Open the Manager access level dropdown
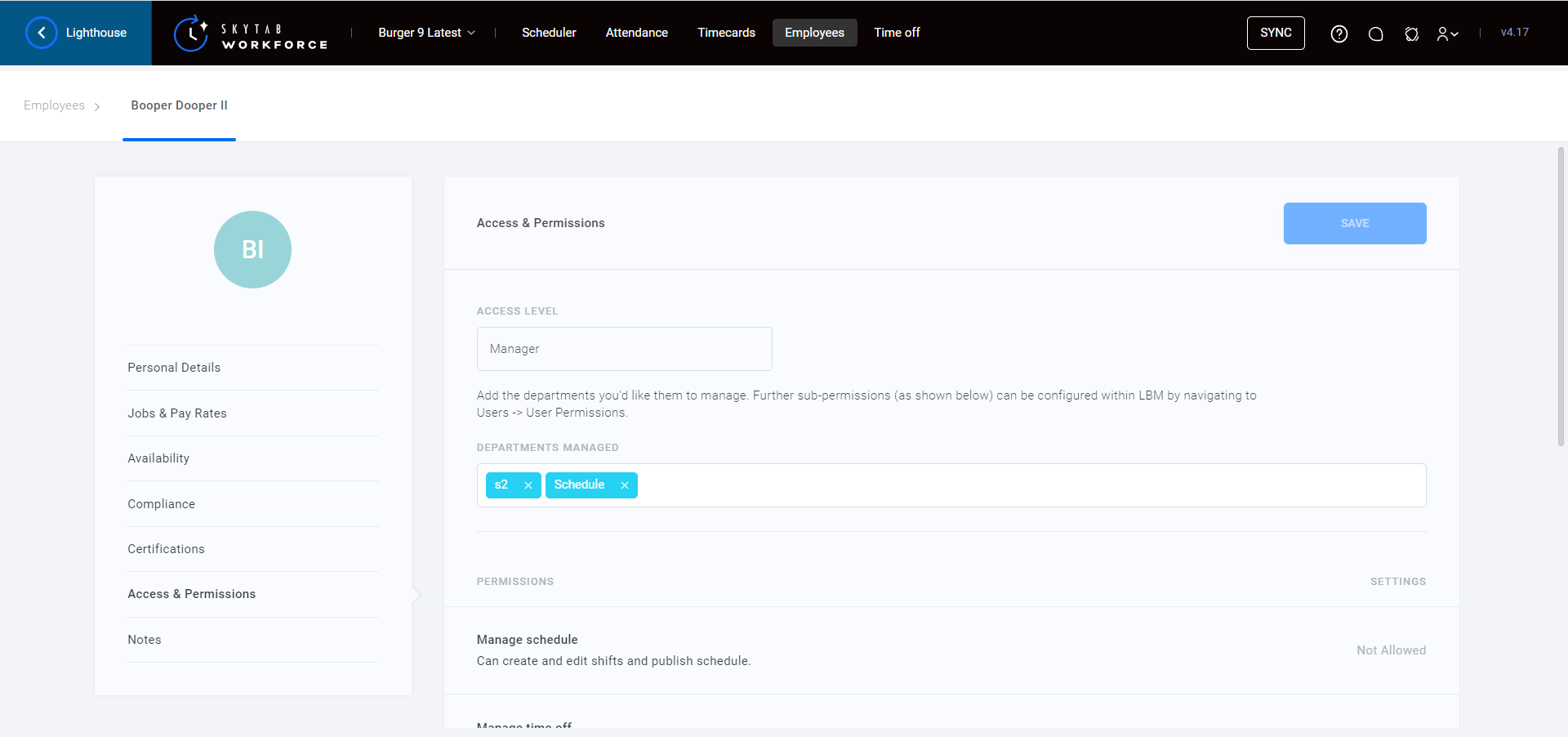1568x737 pixels. click(624, 349)
